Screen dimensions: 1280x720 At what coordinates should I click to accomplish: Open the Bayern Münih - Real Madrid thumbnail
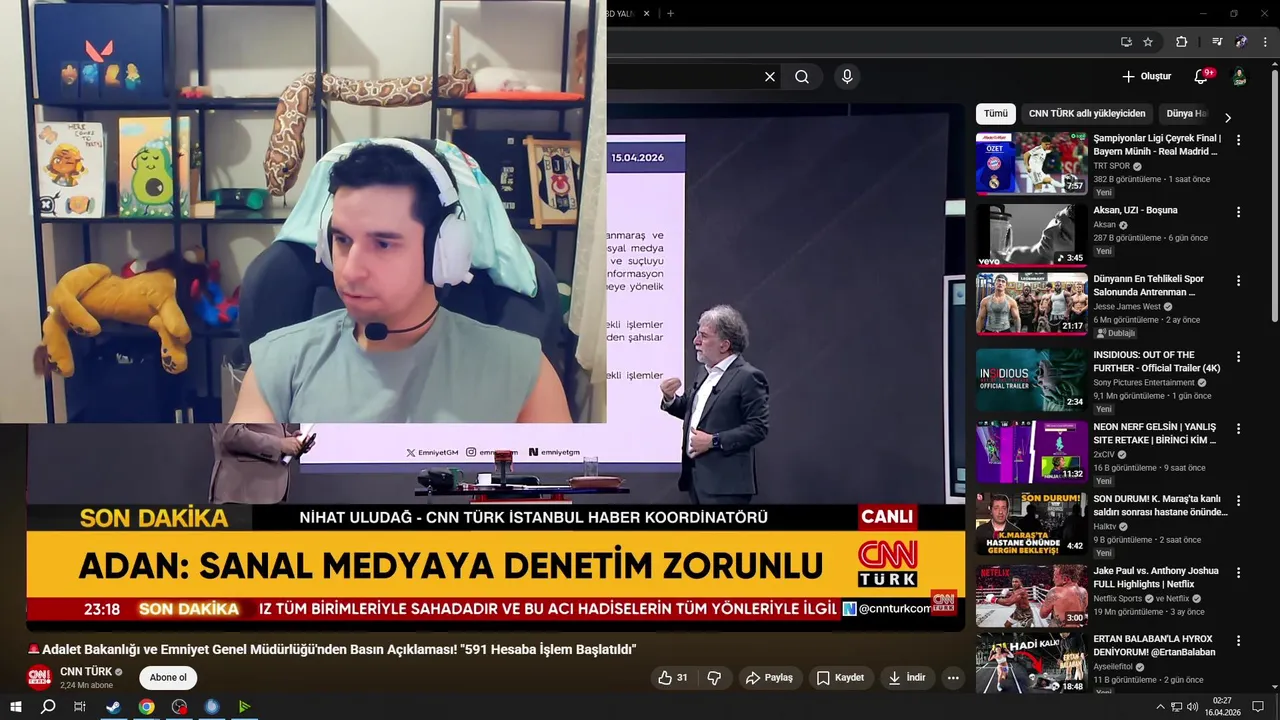(1031, 163)
